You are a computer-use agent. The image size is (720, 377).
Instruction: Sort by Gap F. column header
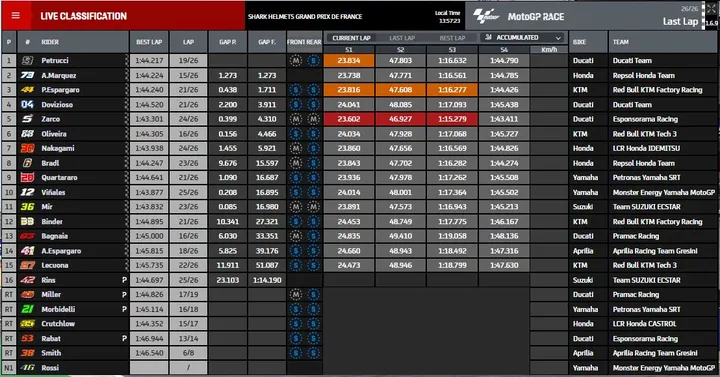pyautogui.click(x=267, y=42)
